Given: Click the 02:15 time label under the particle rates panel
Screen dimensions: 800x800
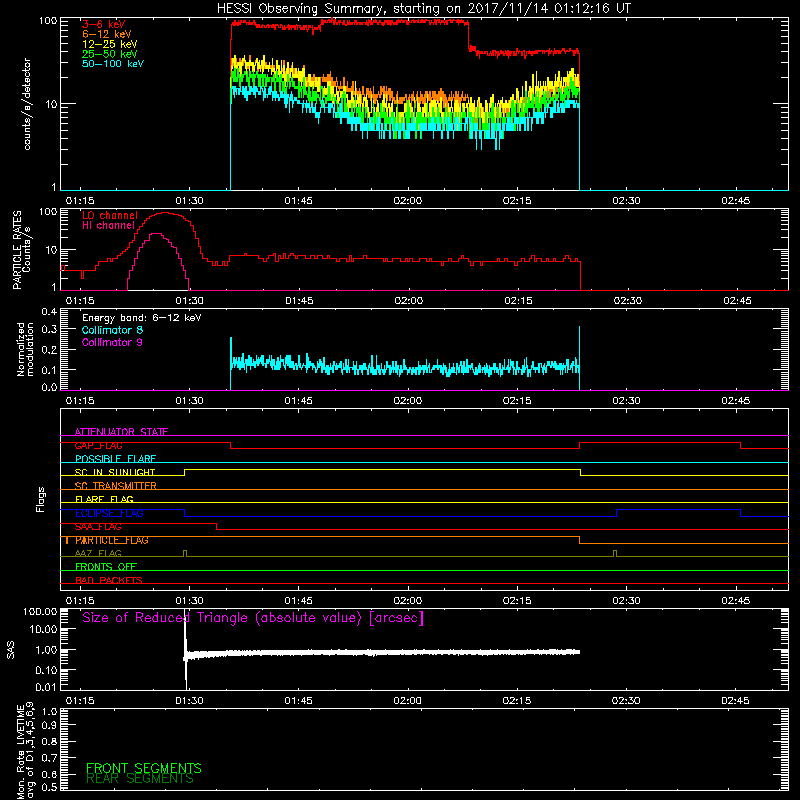Looking at the screenshot, I should click(518, 301).
